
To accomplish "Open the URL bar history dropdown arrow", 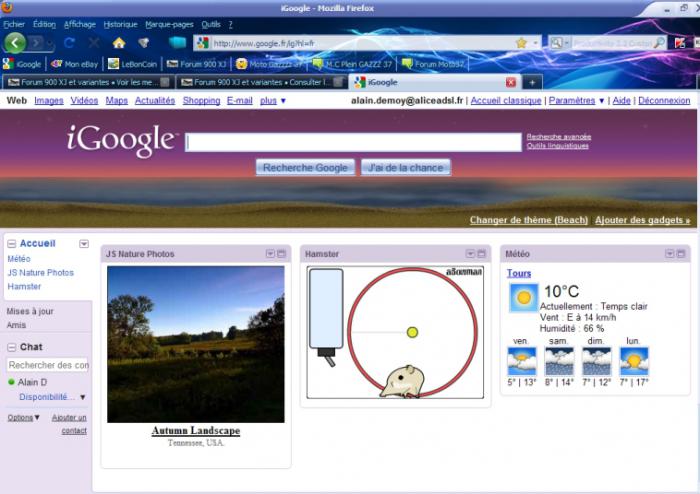I will pos(535,43).
